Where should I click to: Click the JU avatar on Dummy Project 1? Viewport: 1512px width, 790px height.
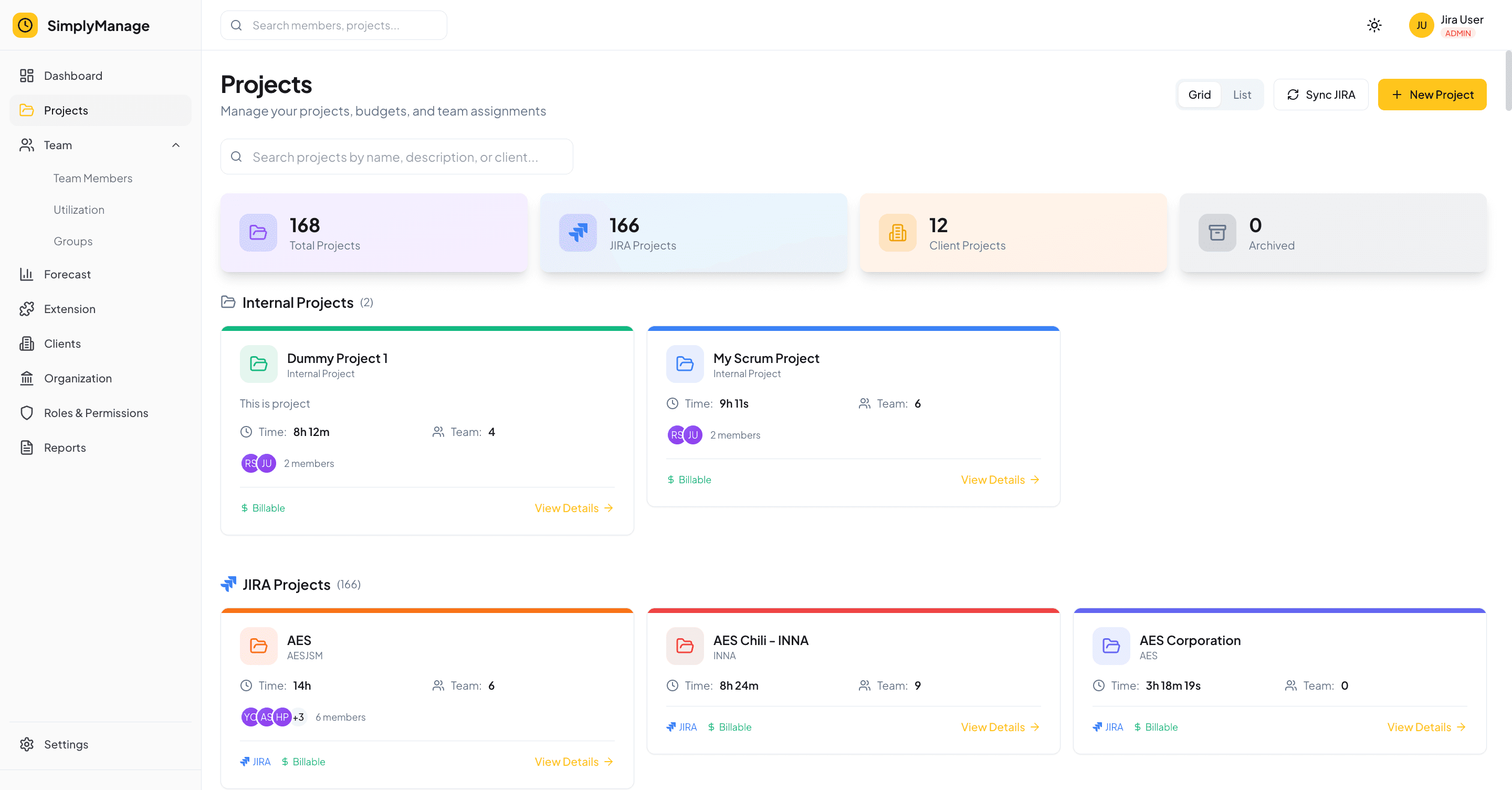point(267,463)
